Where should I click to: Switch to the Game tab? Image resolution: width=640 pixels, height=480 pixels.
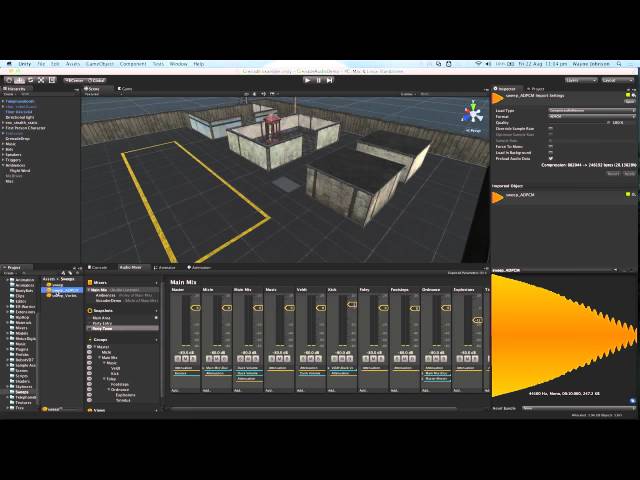125,89
